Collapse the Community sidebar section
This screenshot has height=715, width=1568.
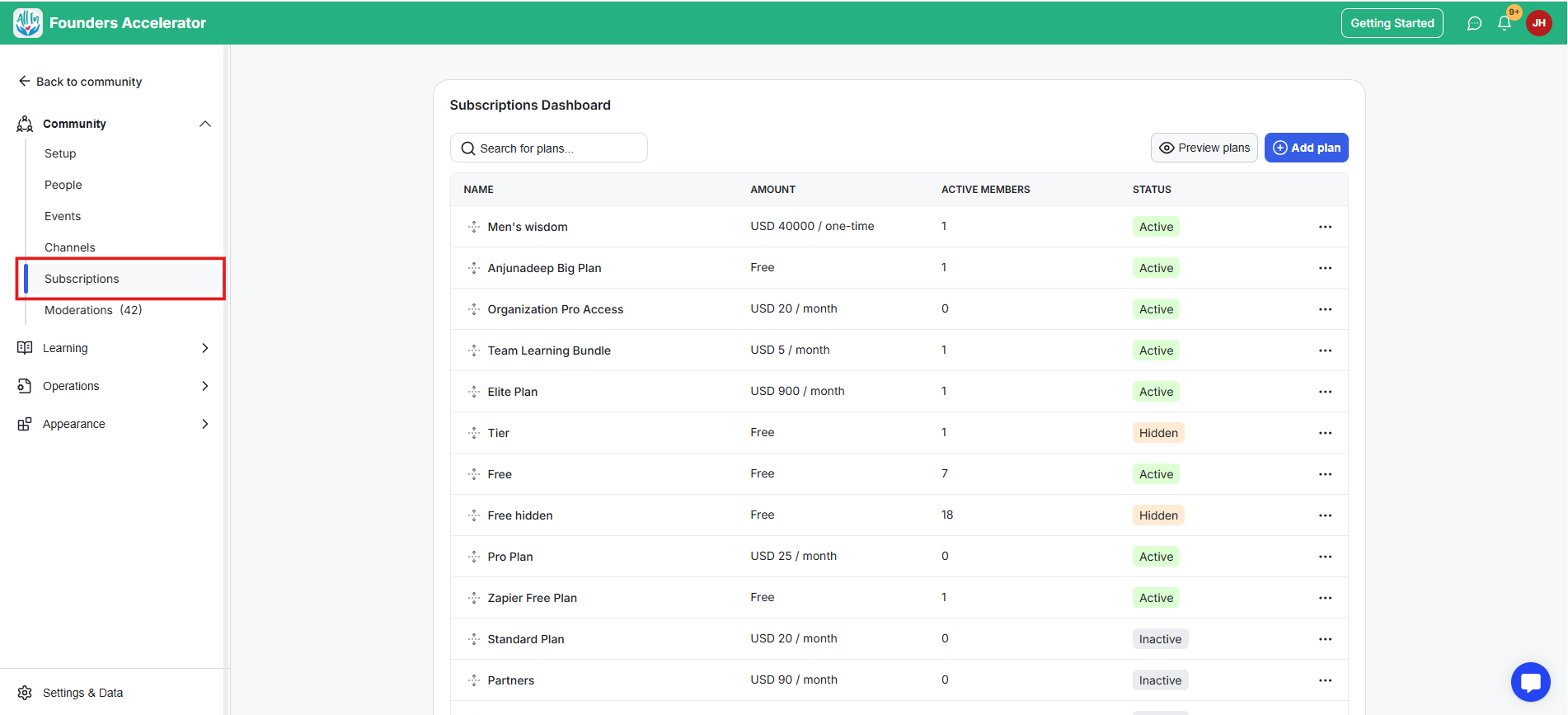(205, 124)
